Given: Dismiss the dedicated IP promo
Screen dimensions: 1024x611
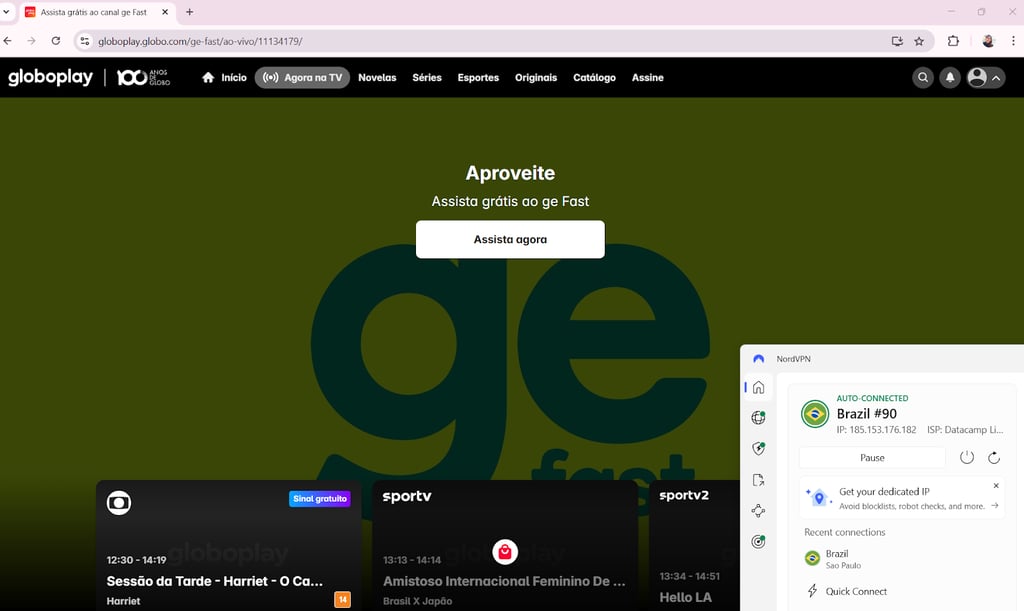Looking at the screenshot, I should (x=996, y=486).
